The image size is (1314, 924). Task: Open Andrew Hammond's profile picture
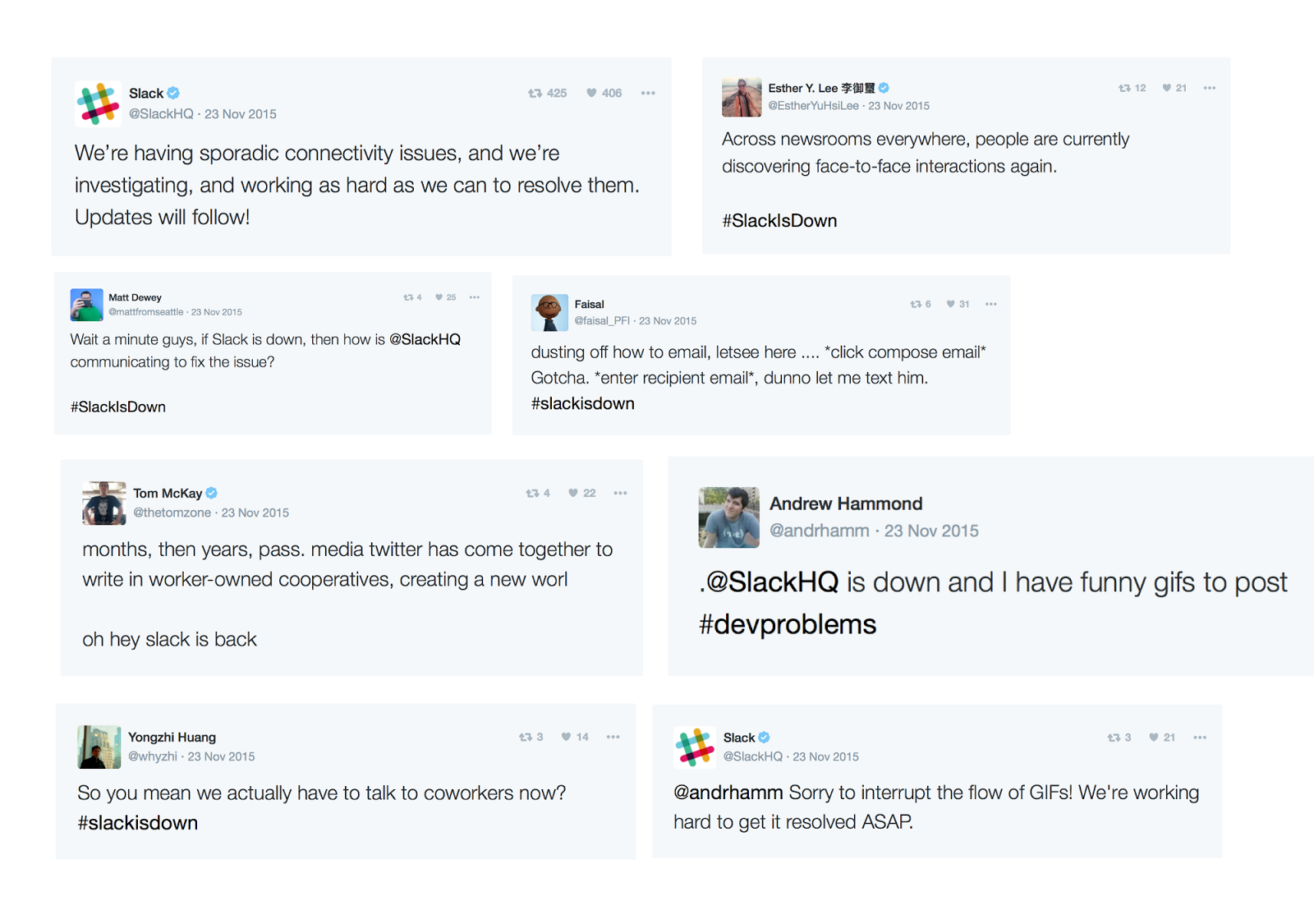coord(728,517)
